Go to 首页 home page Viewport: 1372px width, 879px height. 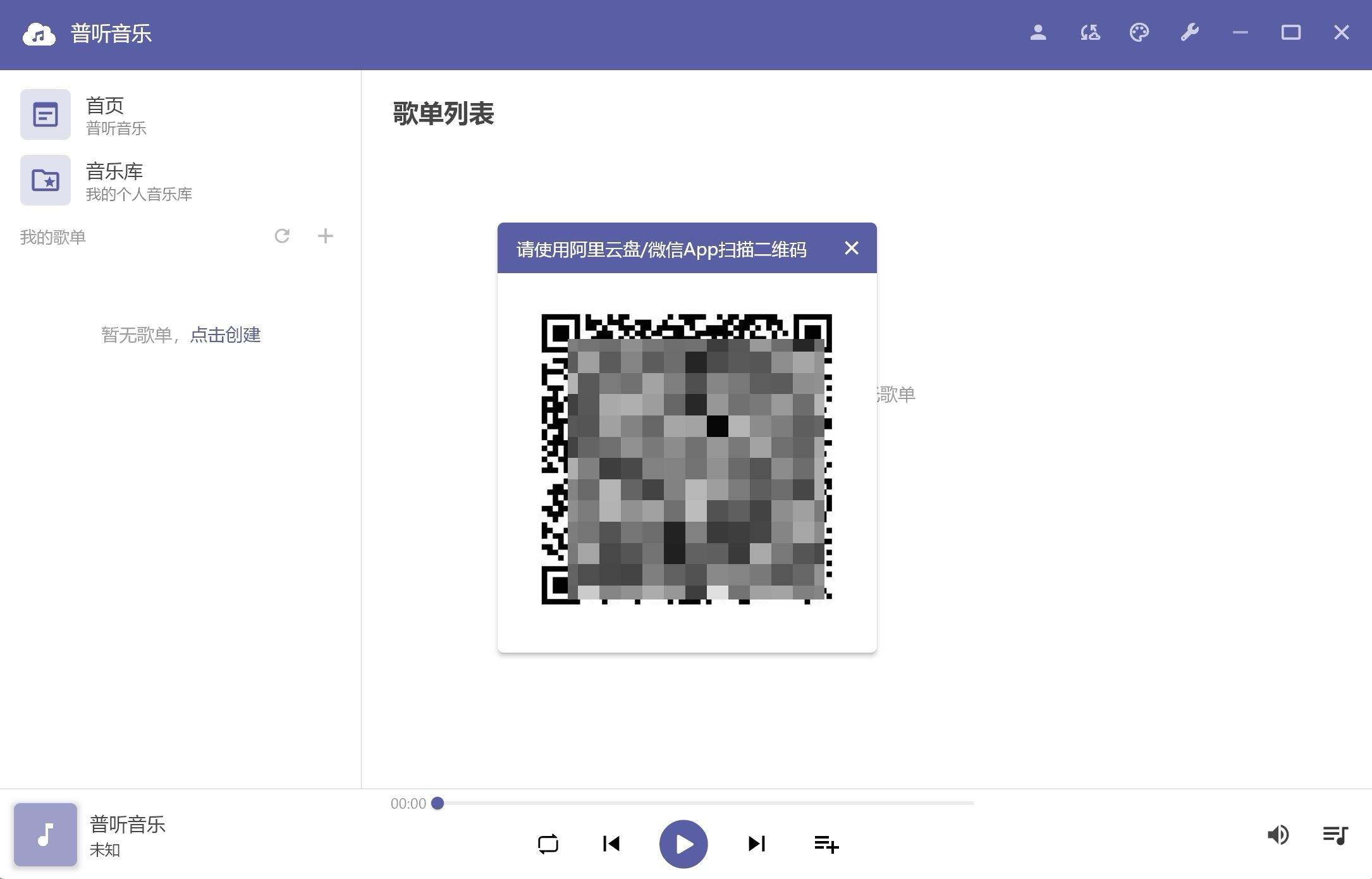pos(180,114)
